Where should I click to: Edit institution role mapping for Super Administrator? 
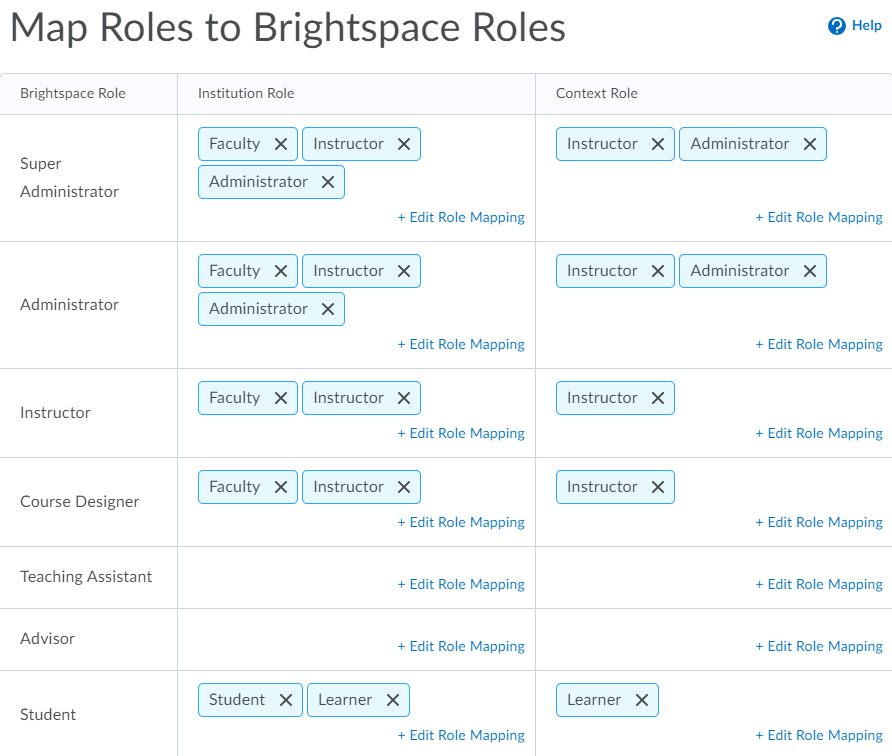461,217
